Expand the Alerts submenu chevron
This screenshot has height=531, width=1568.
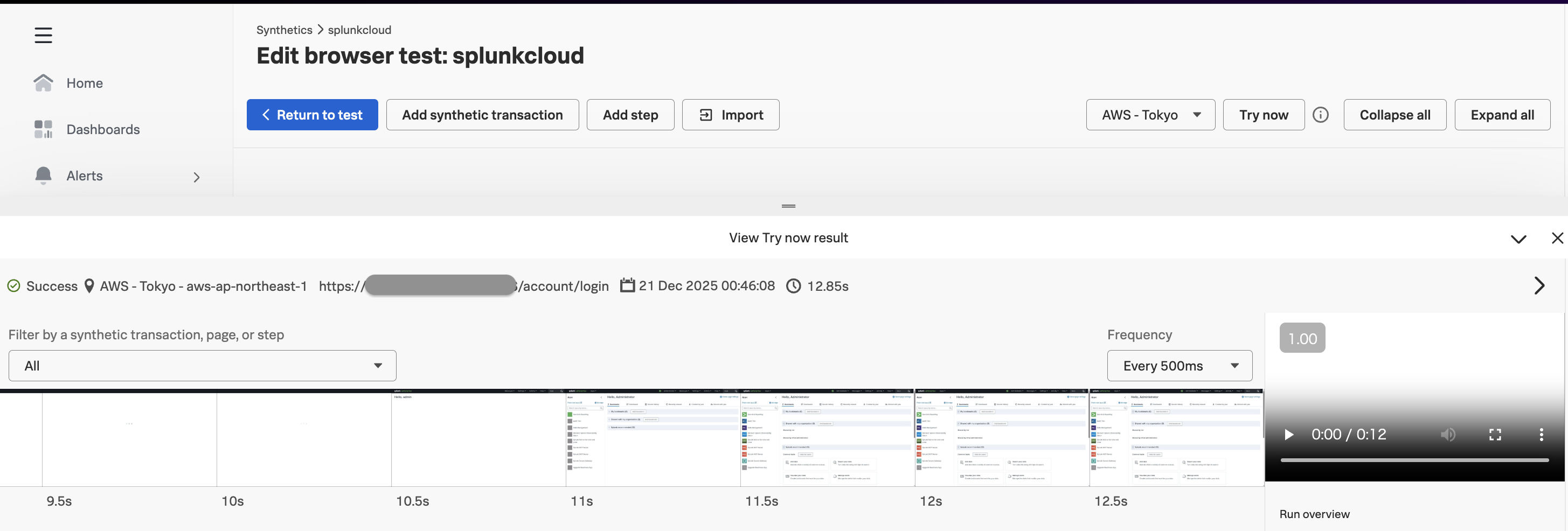coord(196,177)
